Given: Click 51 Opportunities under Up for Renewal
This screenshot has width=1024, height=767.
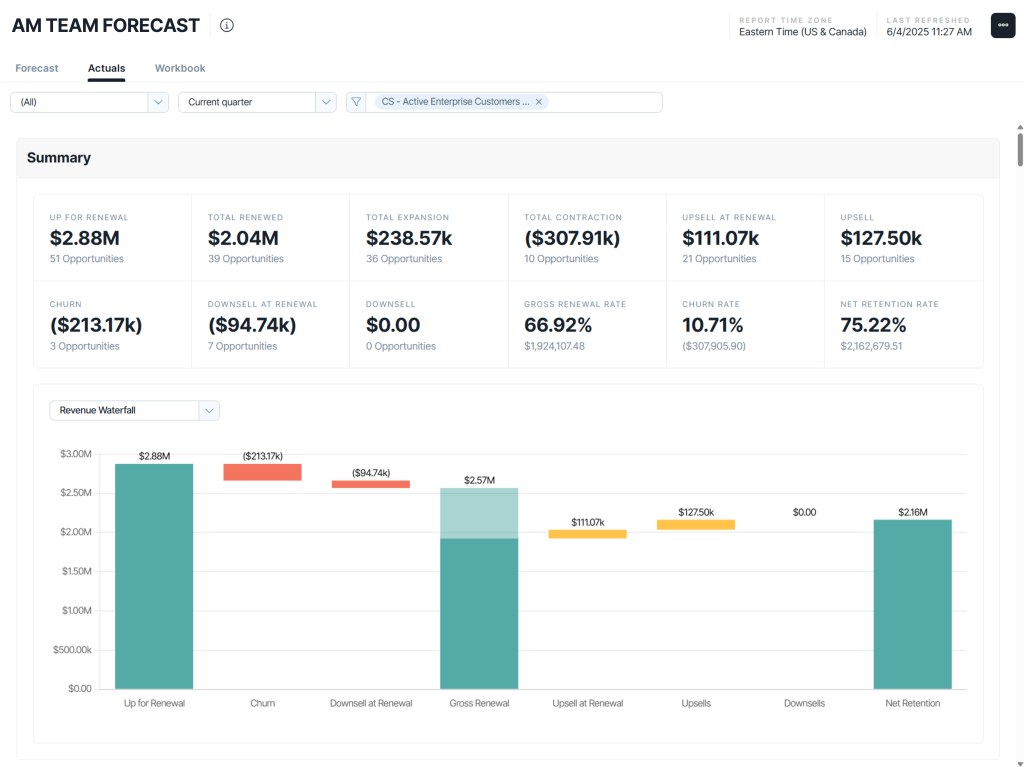Looking at the screenshot, I should pos(85,258).
